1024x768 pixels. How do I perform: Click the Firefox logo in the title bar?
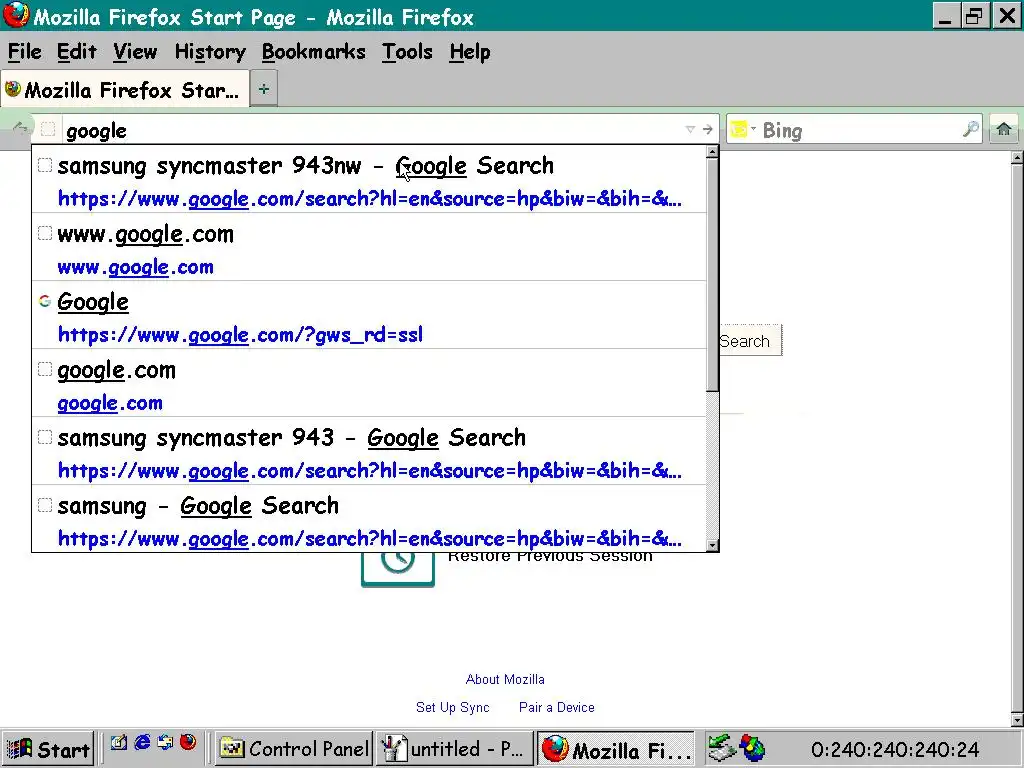[x=16, y=14]
